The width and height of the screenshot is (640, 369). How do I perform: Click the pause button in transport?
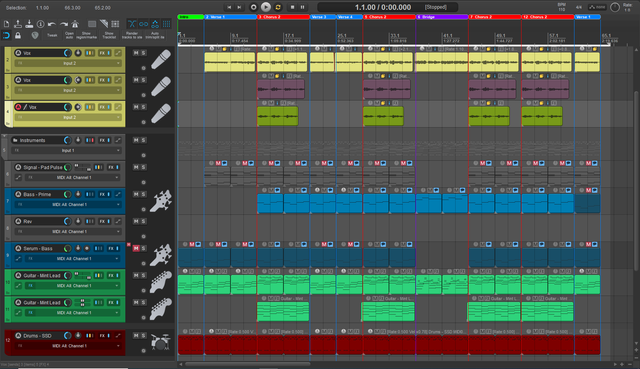[302, 7]
